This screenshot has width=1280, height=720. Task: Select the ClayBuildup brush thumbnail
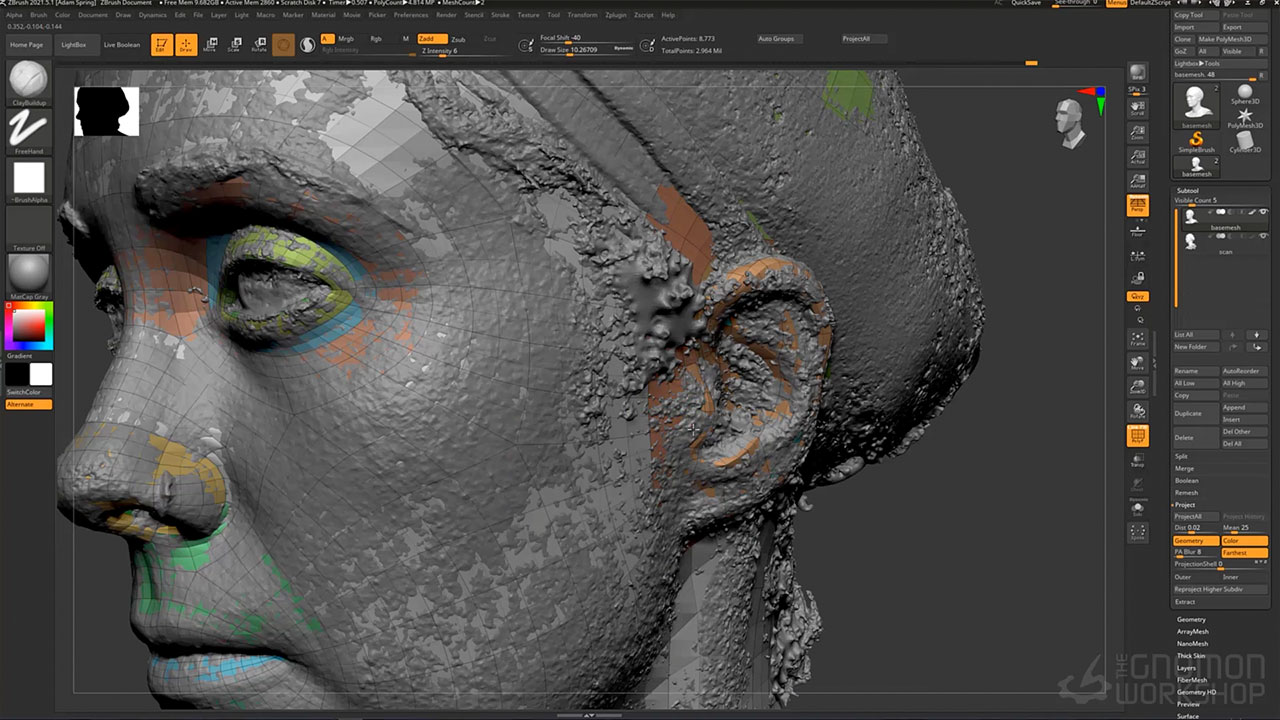point(28,79)
